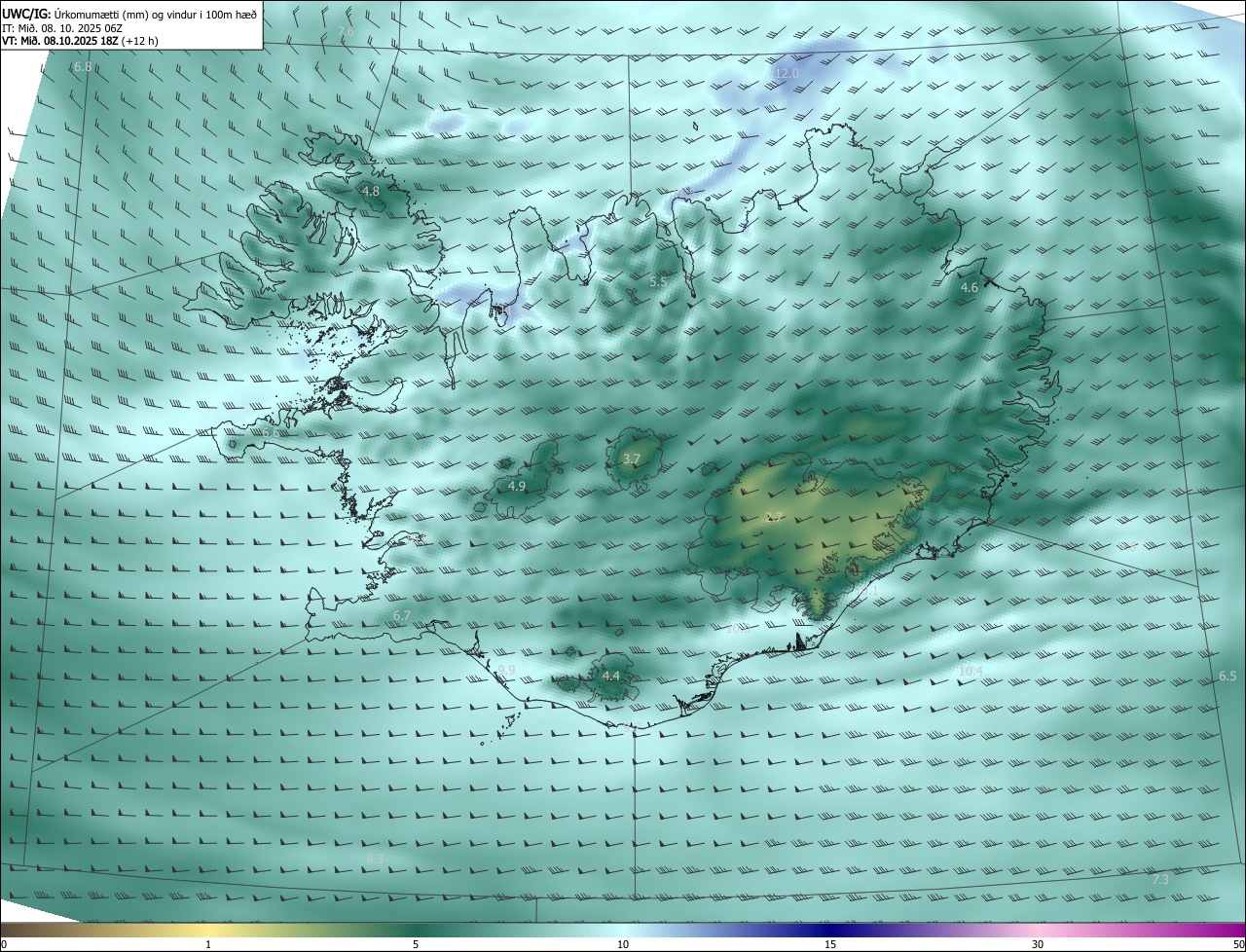The width and height of the screenshot is (1246, 952).
Task: Click the 4.4 value label
Action: tap(611, 676)
